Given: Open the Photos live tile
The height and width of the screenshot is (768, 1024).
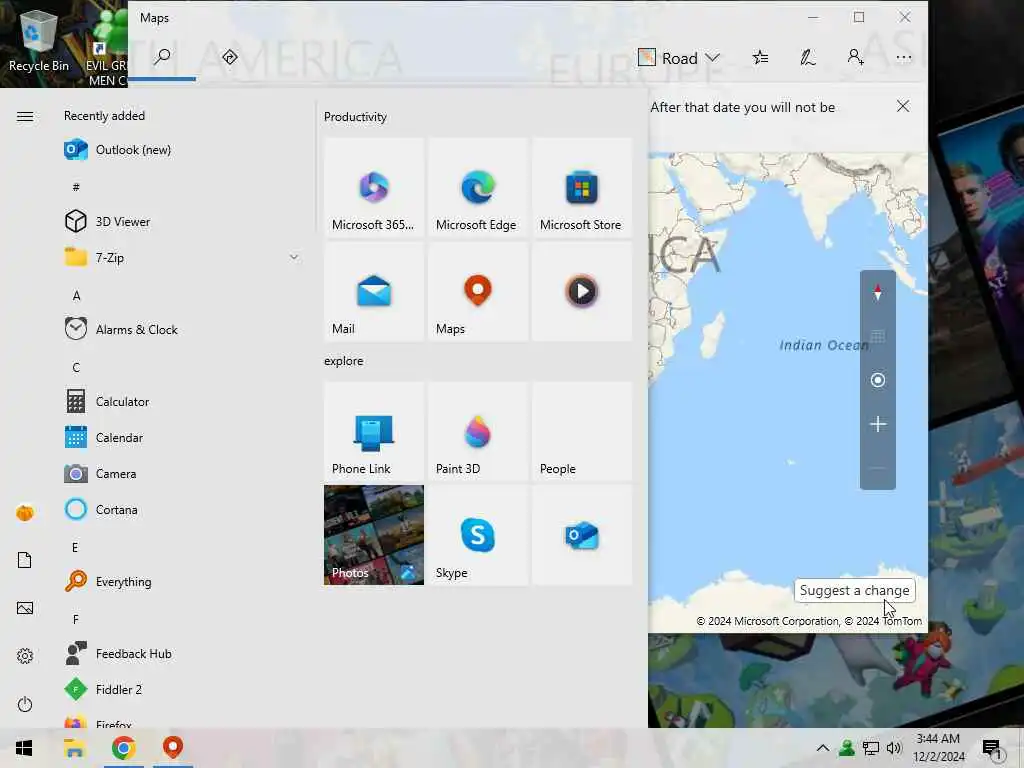Looking at the screenshot, I should point(374,535).
